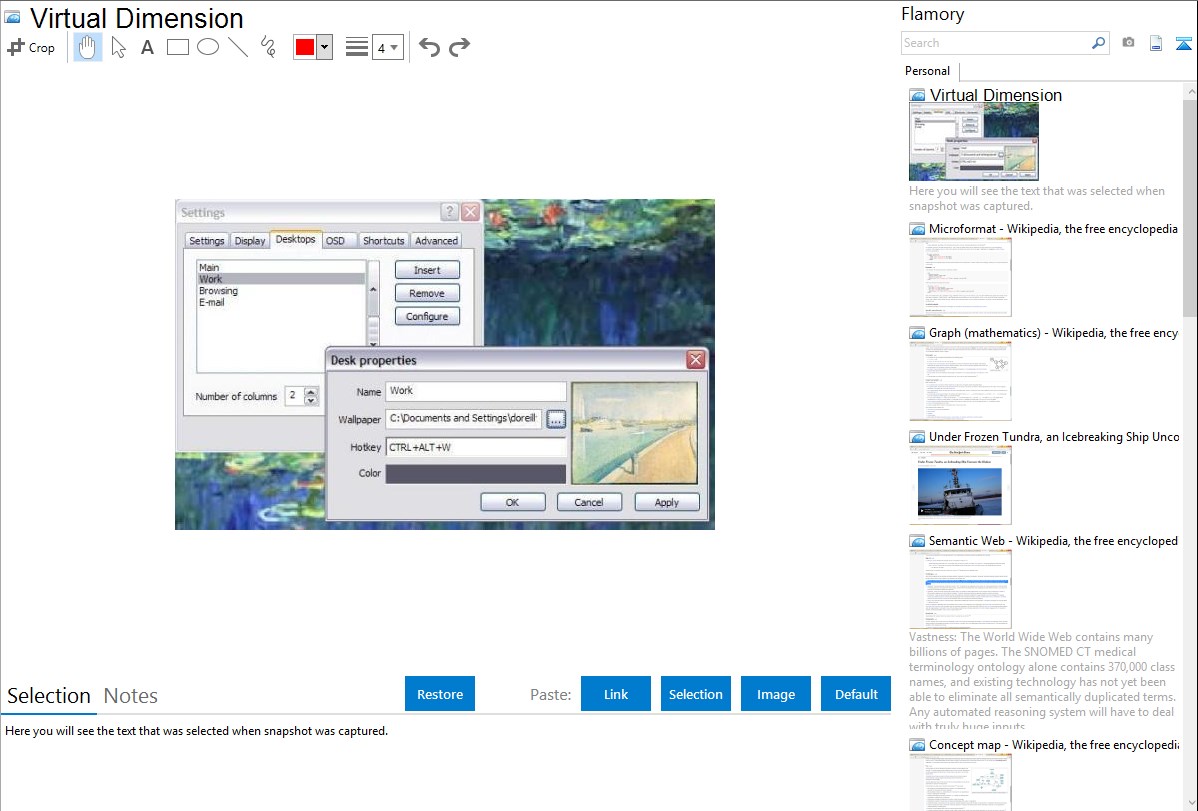Switch to the Notes tab
1198x811 pixels.
point(131,696)
